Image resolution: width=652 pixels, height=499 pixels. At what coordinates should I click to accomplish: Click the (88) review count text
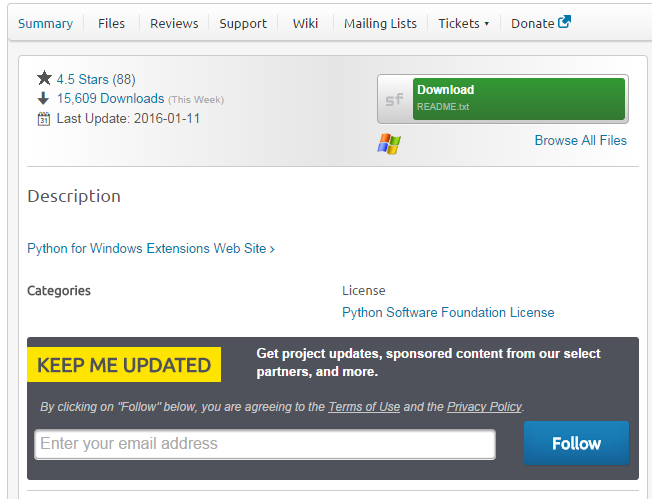pos(124,79)
